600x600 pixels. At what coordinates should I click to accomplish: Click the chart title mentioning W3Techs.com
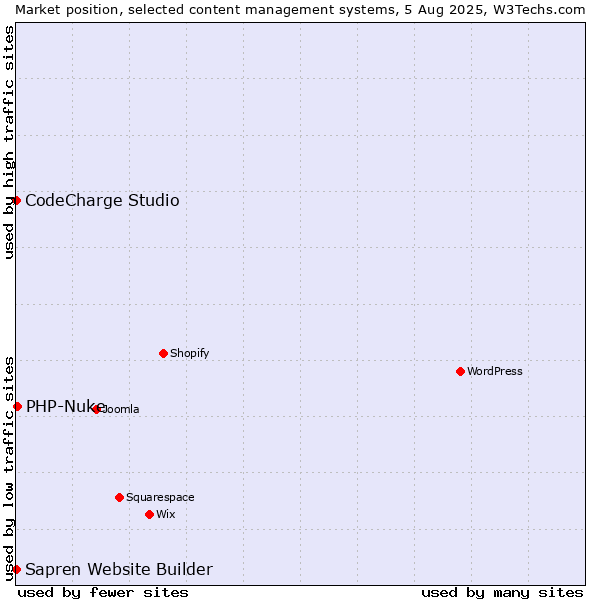300,10
